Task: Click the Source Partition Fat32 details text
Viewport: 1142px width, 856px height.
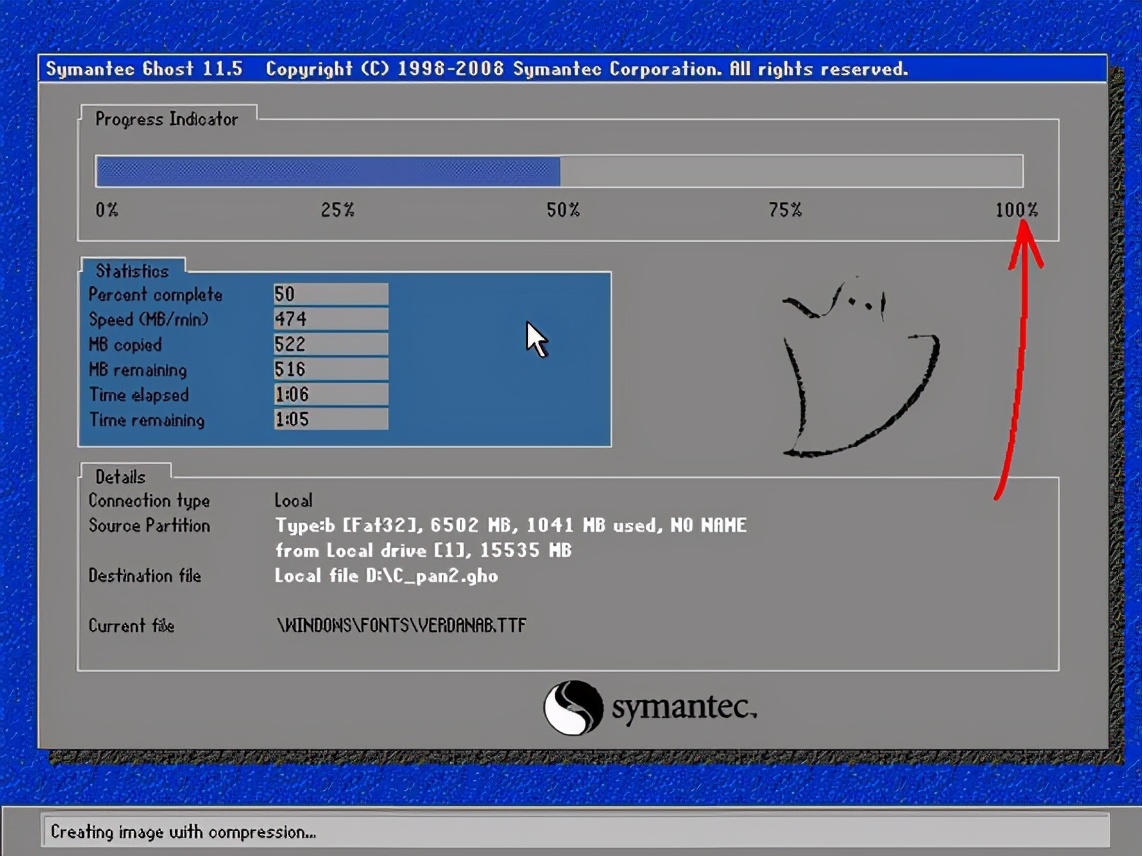Action: click(x=510, y=525)
